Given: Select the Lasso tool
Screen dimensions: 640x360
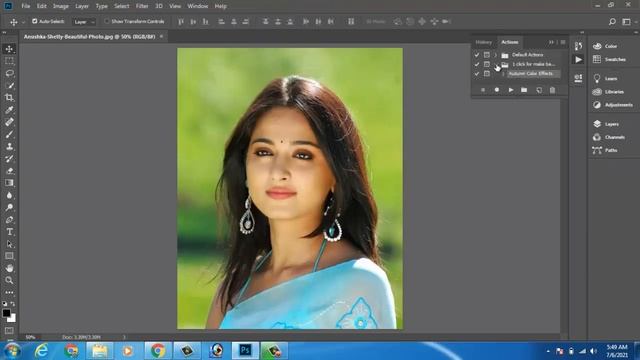Looking at the screenshot, I should pyautogui.click(x=9, y=73).
